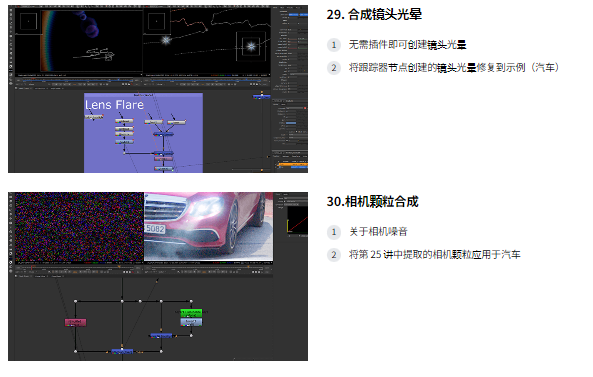The image size is (593, 377).
Task: Click the orange highlighted row in the flare properties
Action: click(x=292, y=164)
